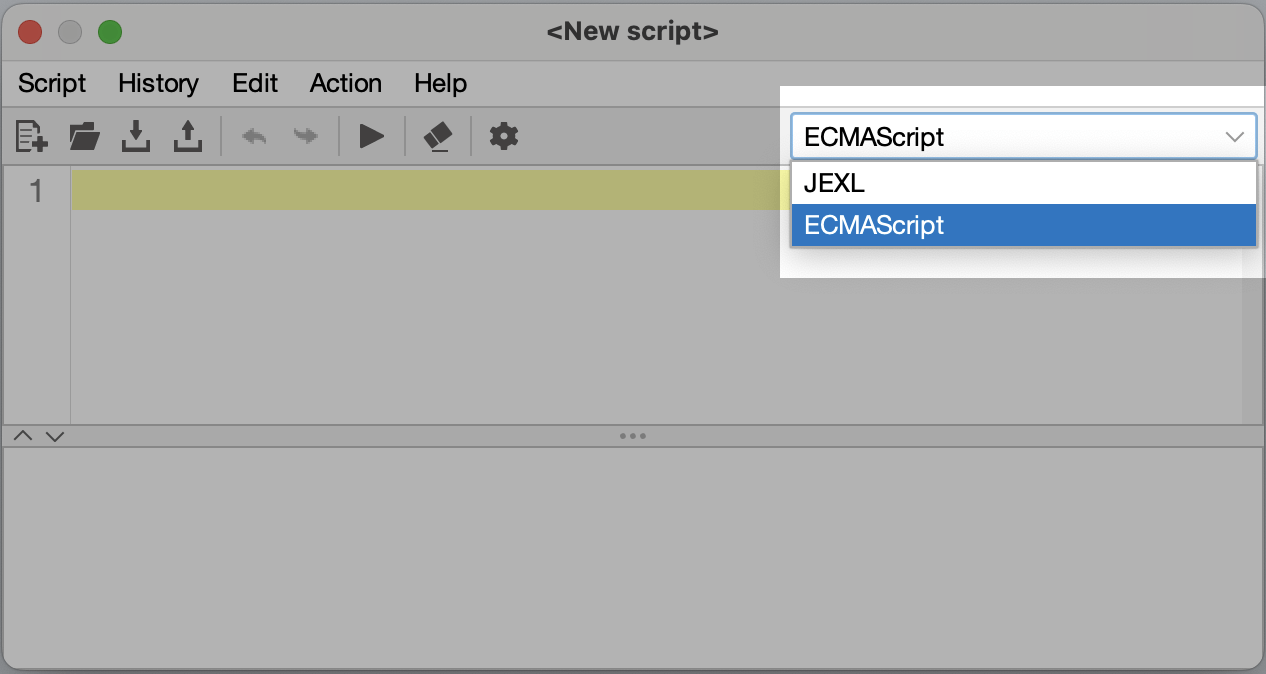The image size is (1266, 674).
Task: Open the script language dropdown arrow
Action: click(x=1237, y=136)
